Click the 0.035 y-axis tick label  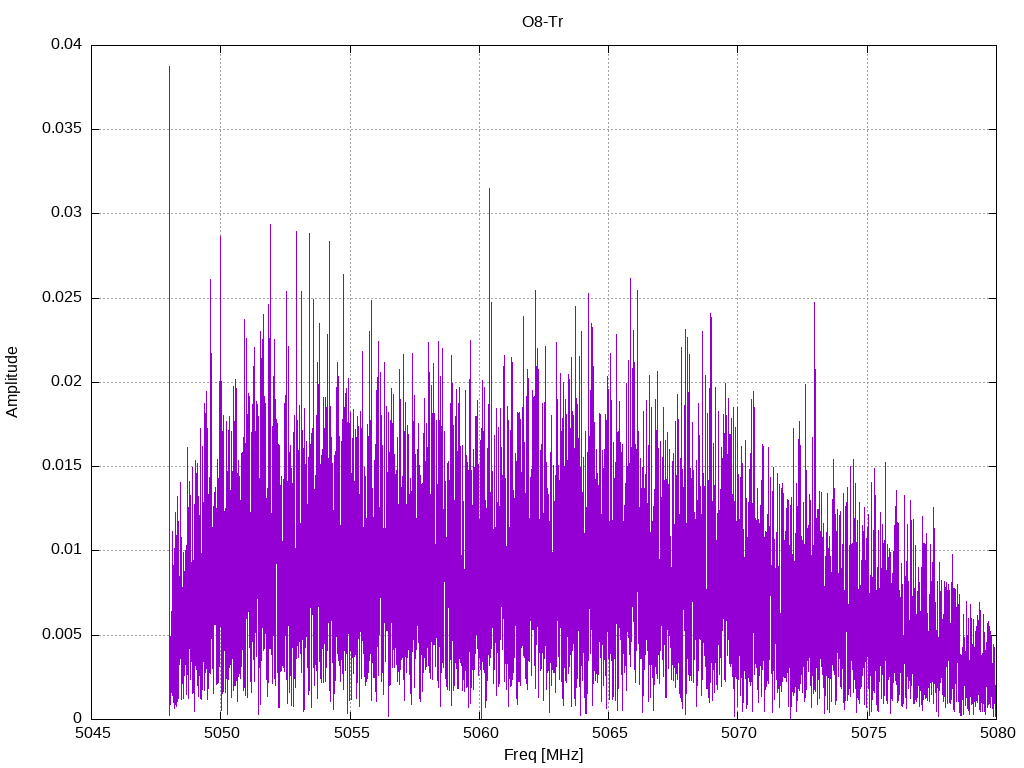pyautogui.click(x=62, y=128)
